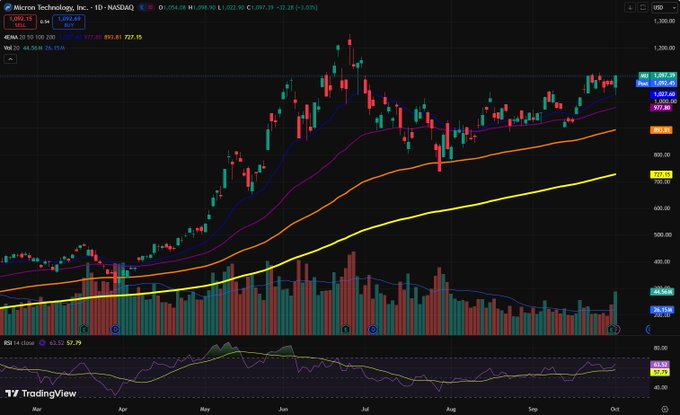Click the blue 26.15M volume axis label
Image resolution: width=680 pixels, height=415 pixels.
coord(662,310)
